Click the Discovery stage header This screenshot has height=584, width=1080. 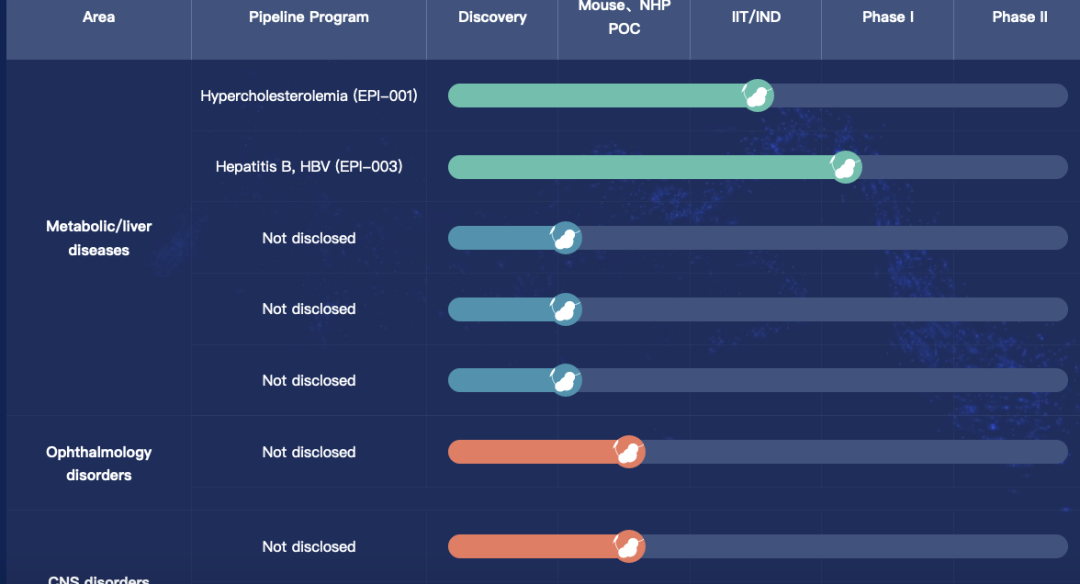click(x=492, y=17)
